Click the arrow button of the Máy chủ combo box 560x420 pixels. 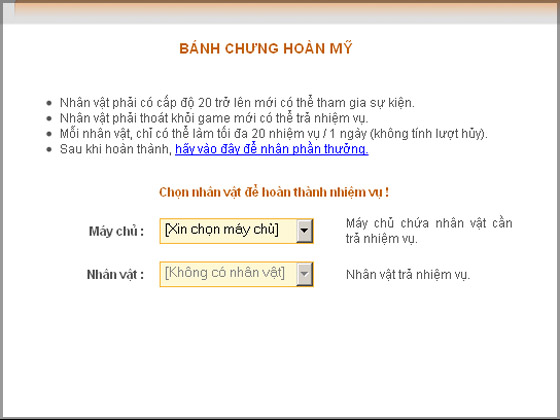pos(304,231)
